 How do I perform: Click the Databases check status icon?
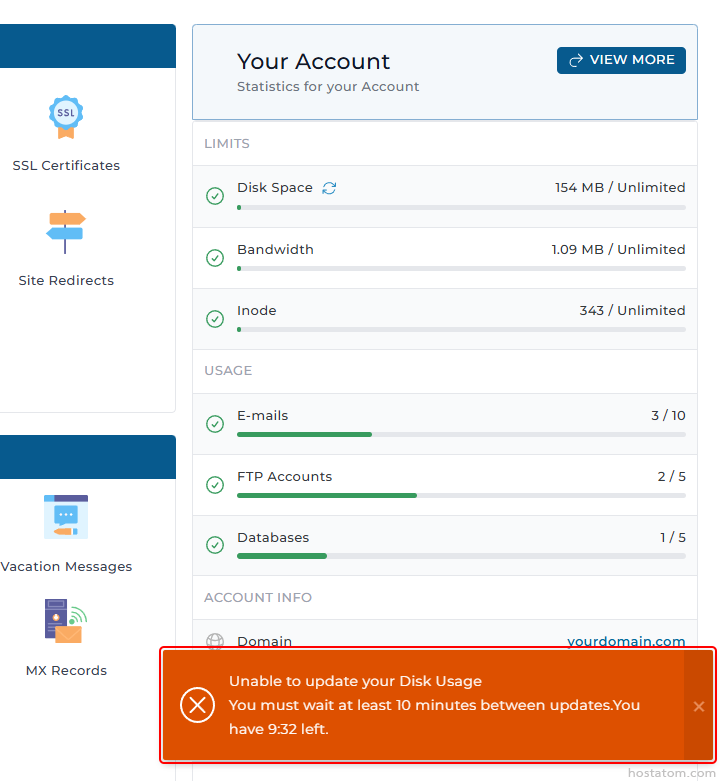tap(215, 545)
